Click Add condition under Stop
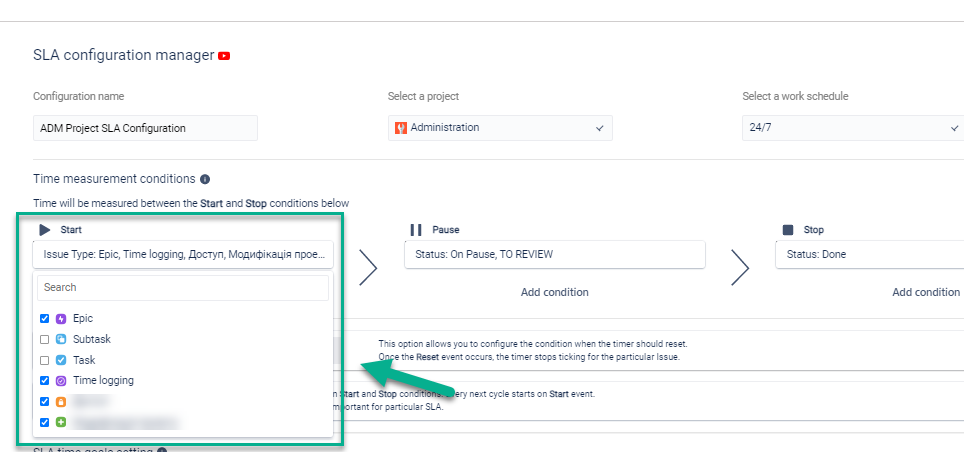964x452 pixels. click(926, 292)
